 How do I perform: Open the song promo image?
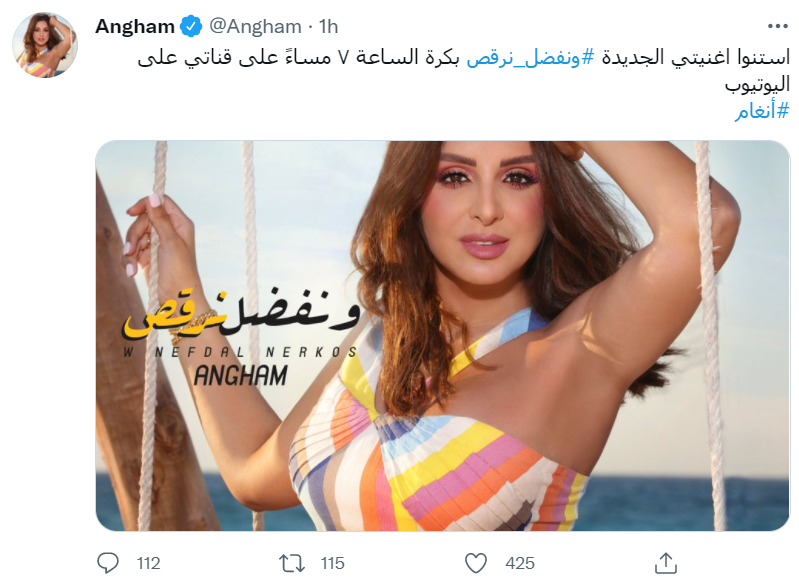[442, 336]
